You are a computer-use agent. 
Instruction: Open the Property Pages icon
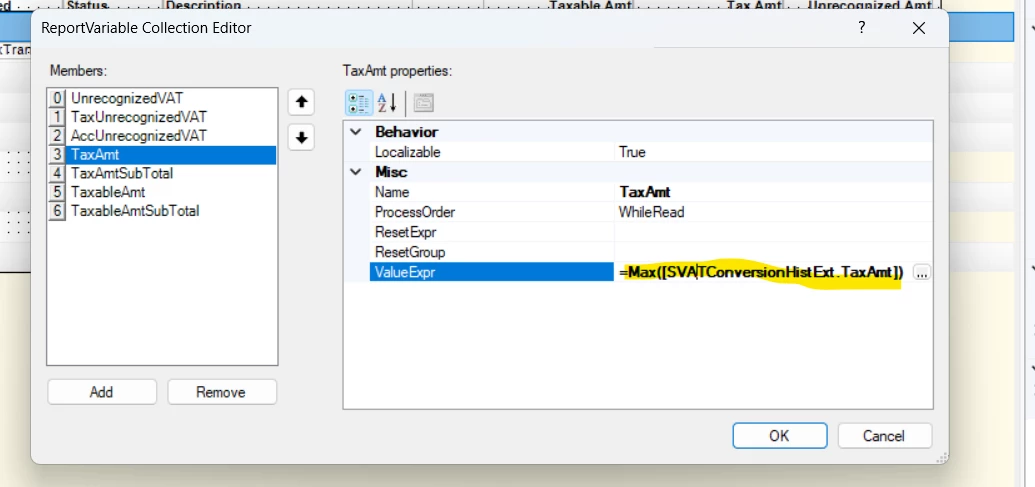[x=423, y=102]
